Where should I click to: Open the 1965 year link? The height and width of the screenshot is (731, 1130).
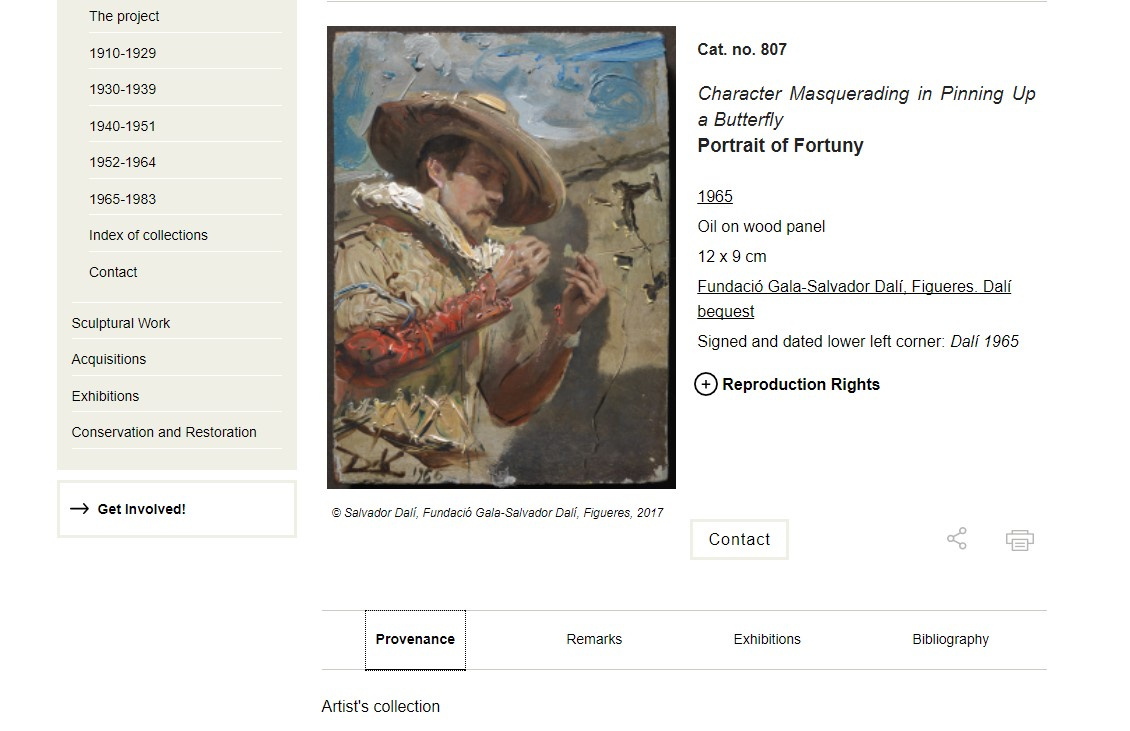(x=715, y=196)
